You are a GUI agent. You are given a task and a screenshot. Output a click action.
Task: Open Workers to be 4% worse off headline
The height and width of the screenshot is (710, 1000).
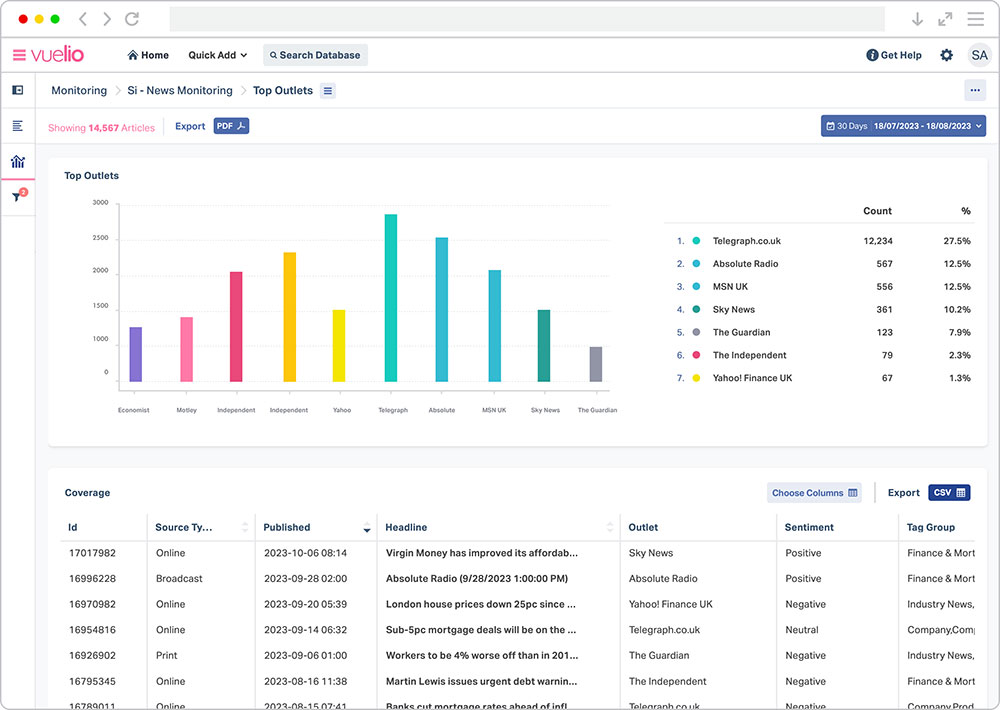pos(482,655)
